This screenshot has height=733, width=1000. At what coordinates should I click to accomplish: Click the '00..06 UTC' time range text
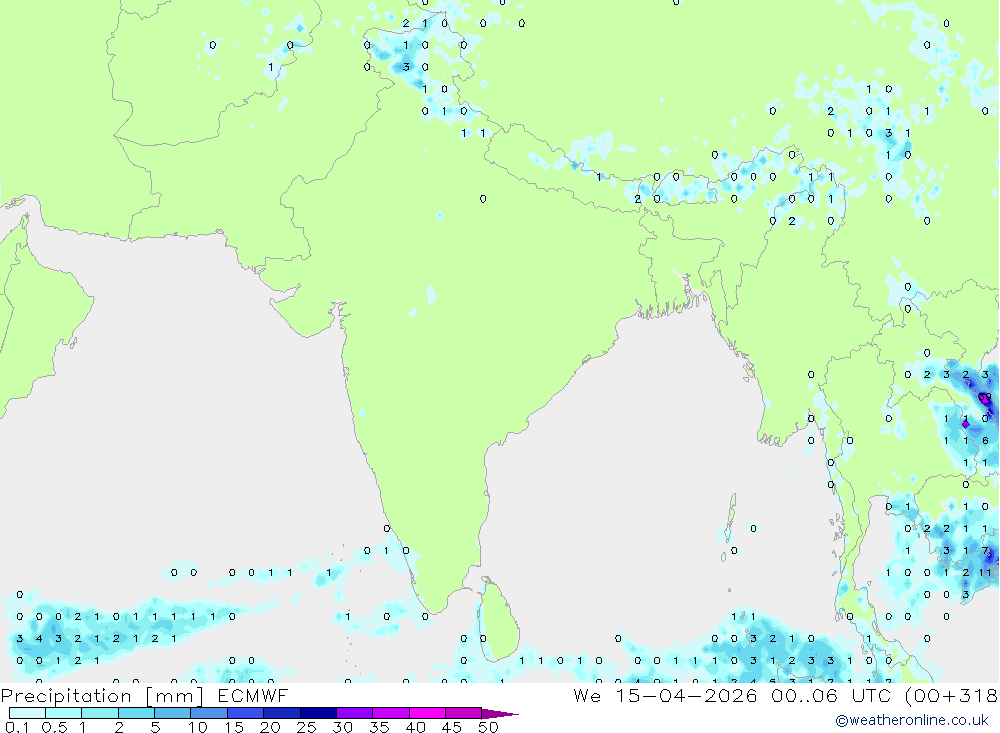(x=831, y=695)
